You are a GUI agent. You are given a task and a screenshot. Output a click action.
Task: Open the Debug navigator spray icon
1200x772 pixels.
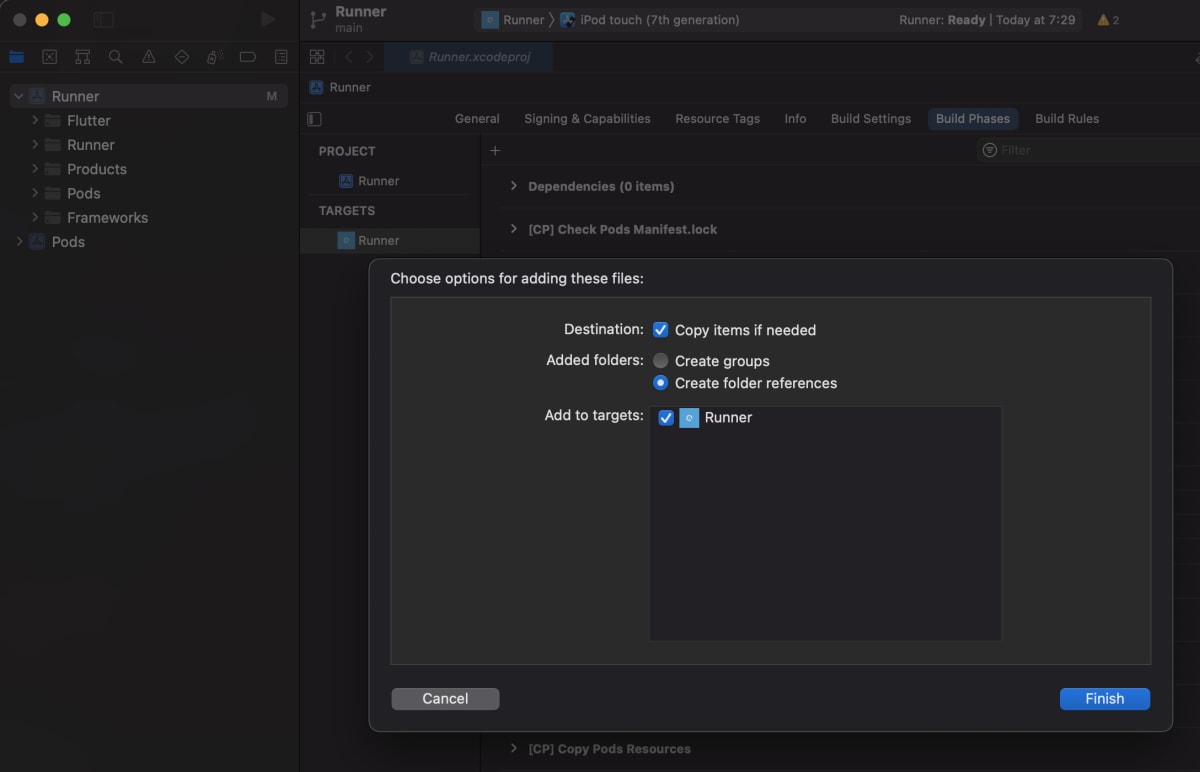214,57
